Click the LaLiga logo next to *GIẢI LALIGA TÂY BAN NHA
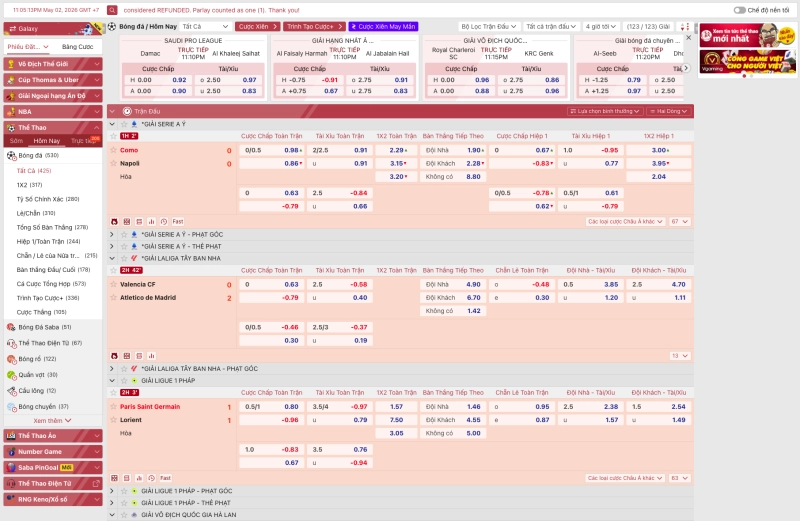Screen dimensions: 800x521 134,258
